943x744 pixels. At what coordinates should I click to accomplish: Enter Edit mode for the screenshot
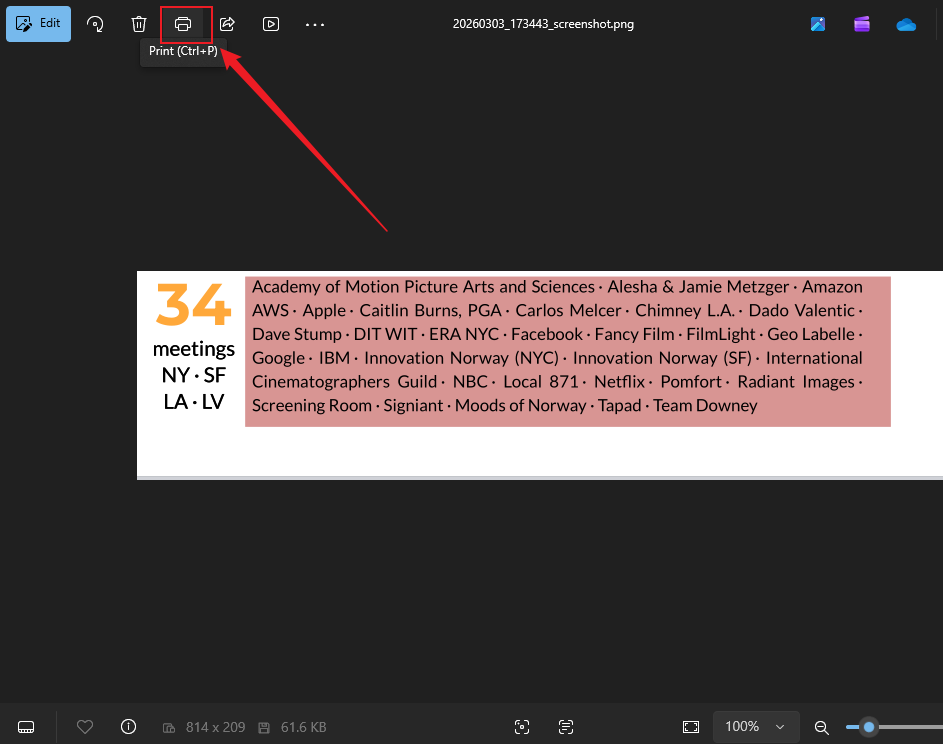tap(38, 23)
